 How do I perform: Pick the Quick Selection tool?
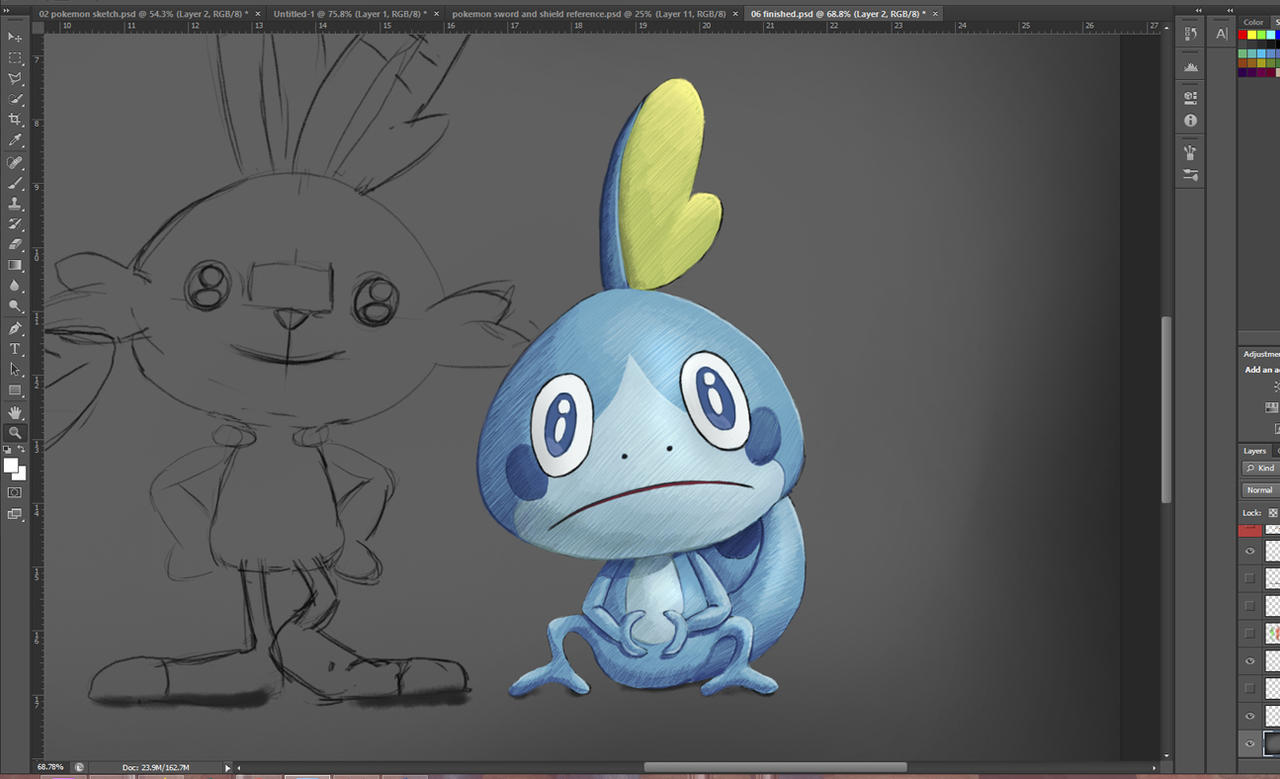[15, 99]
